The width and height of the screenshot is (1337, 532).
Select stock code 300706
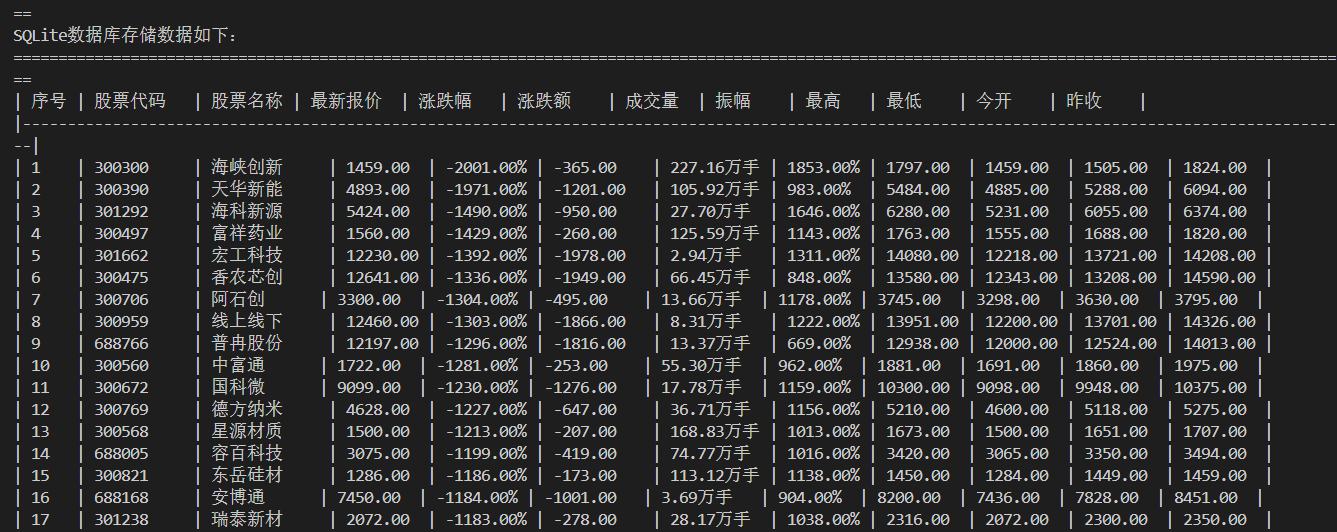[x=122, y=299]
